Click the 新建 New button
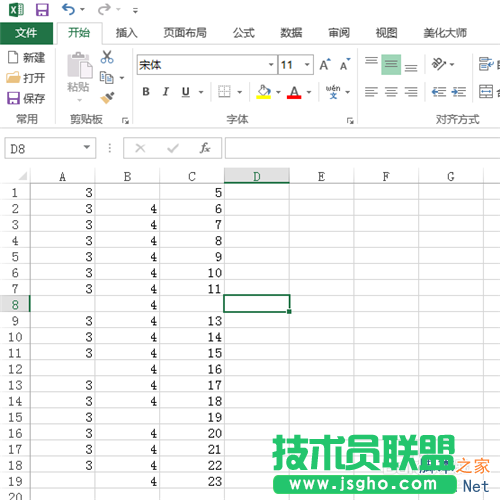 [26, 57]
